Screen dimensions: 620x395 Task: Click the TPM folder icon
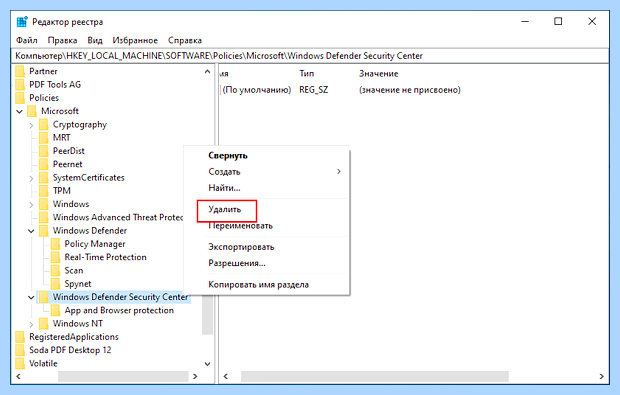pyautogui.click(x=43, y=191)
